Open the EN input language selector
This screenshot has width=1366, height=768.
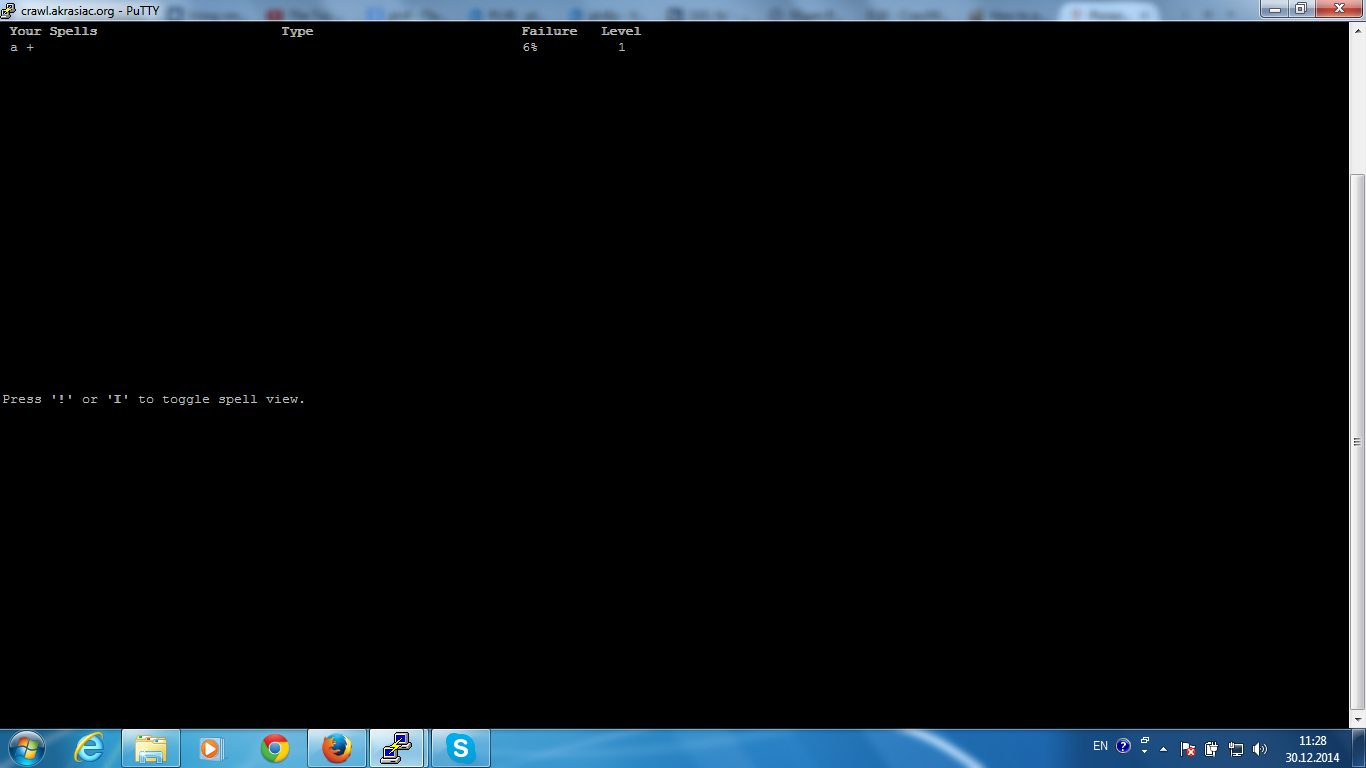(x=1100, y=746)
